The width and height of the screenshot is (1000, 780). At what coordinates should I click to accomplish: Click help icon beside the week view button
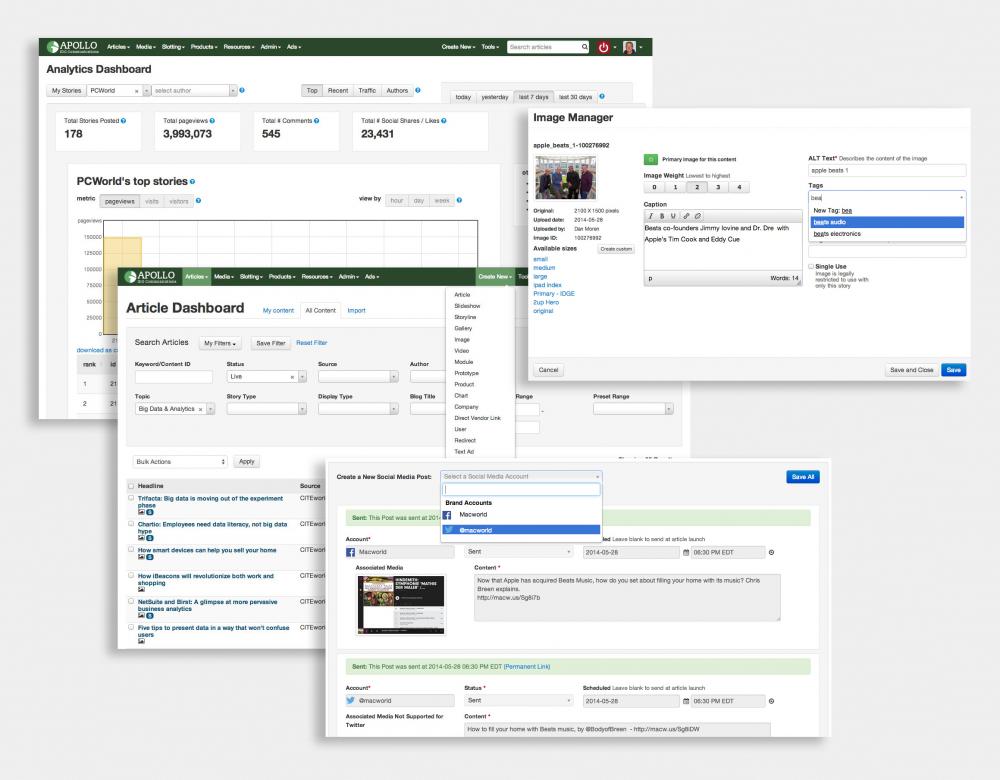[459, 200]
